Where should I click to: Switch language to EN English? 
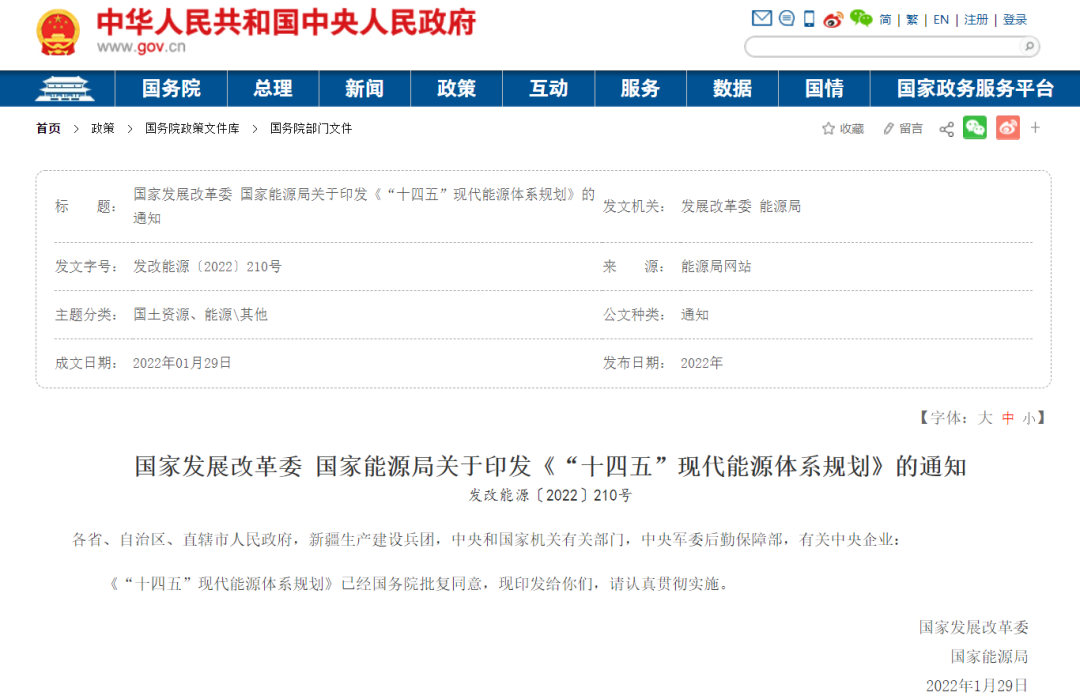[940, 18]
